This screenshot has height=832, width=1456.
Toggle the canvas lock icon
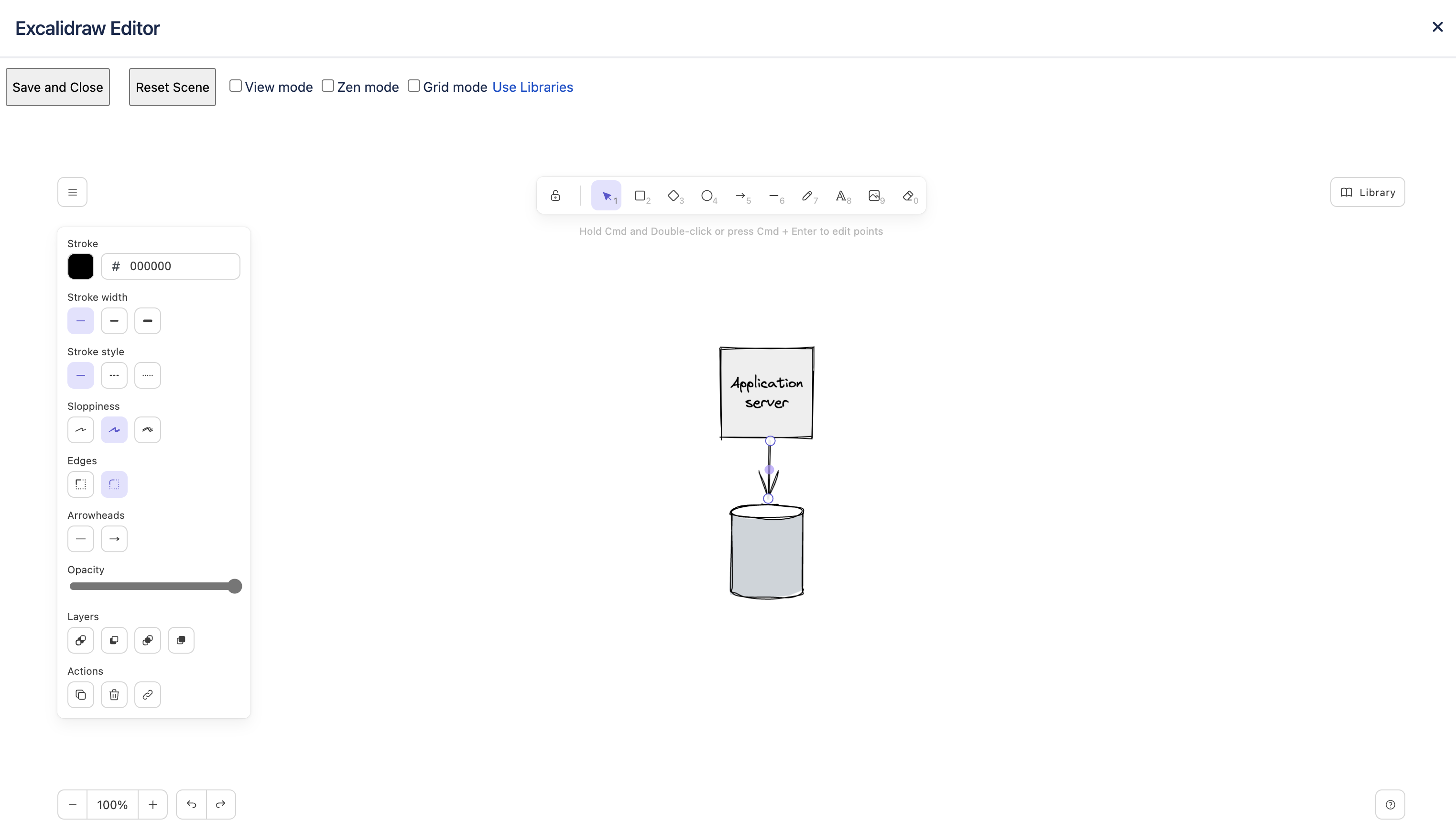[555, 196]
